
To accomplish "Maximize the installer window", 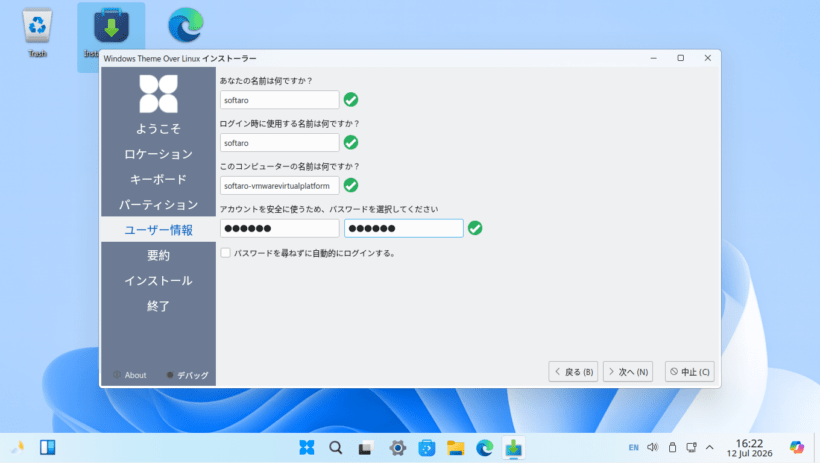I will coord(680,58).
